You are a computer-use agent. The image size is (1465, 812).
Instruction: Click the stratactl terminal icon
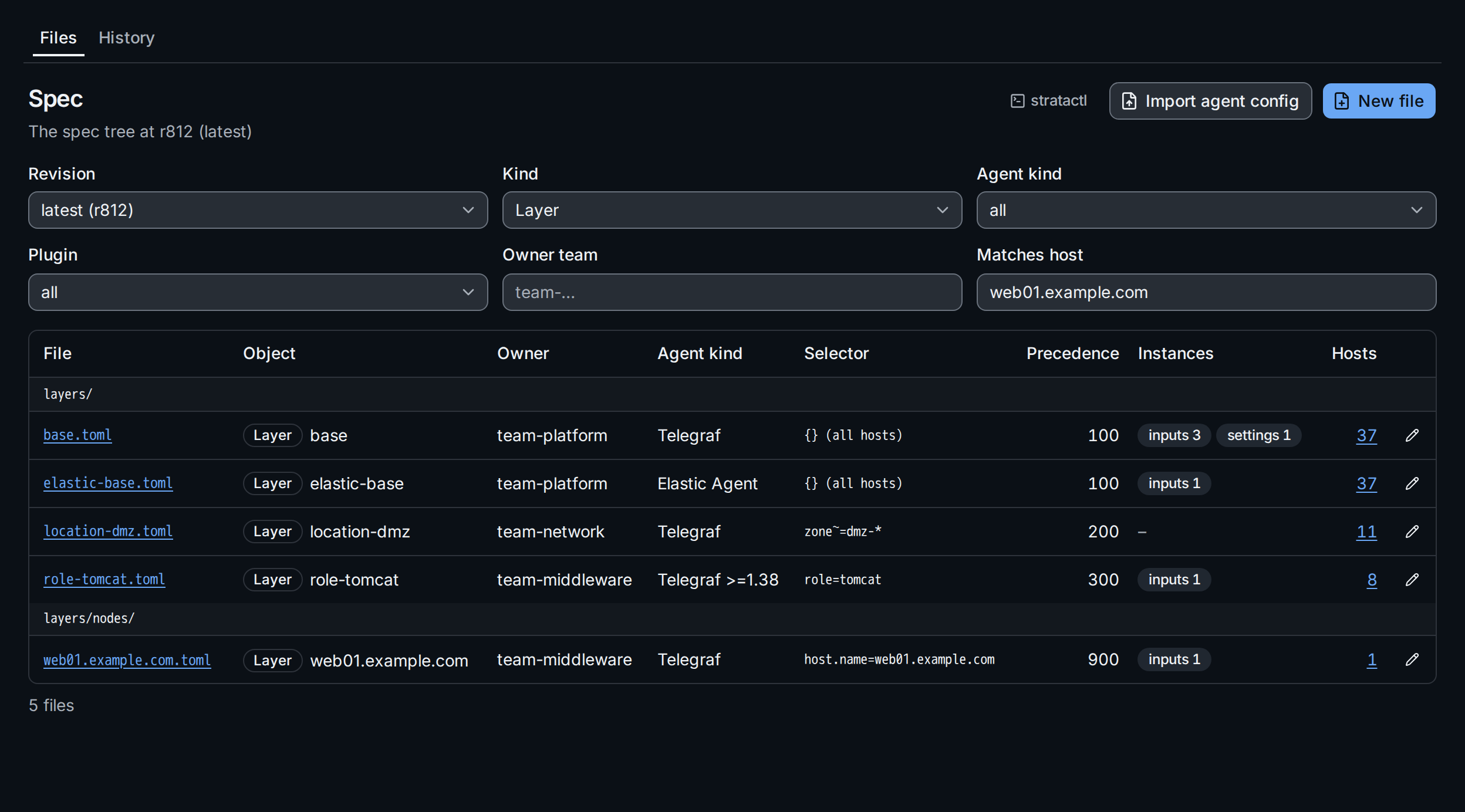[x=1018, y=101]
